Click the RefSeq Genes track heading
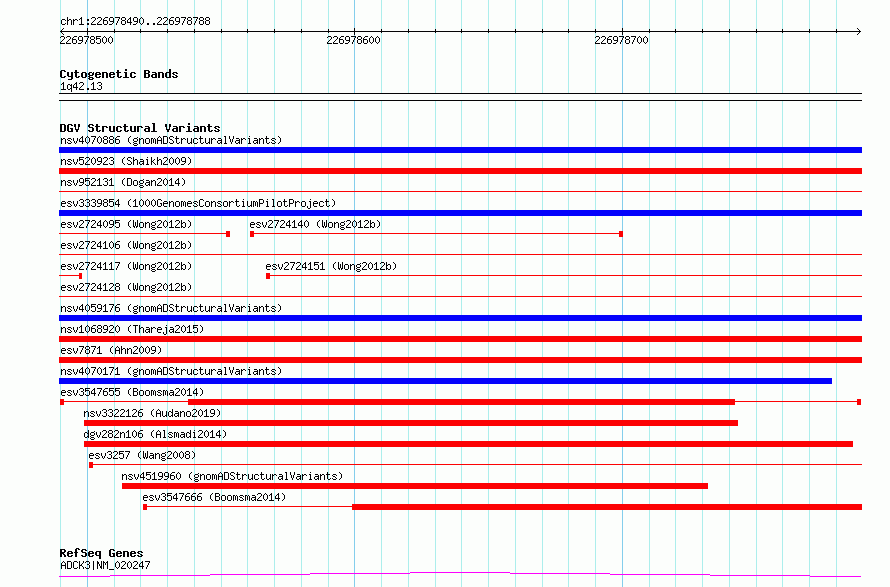 click(101, 553)
